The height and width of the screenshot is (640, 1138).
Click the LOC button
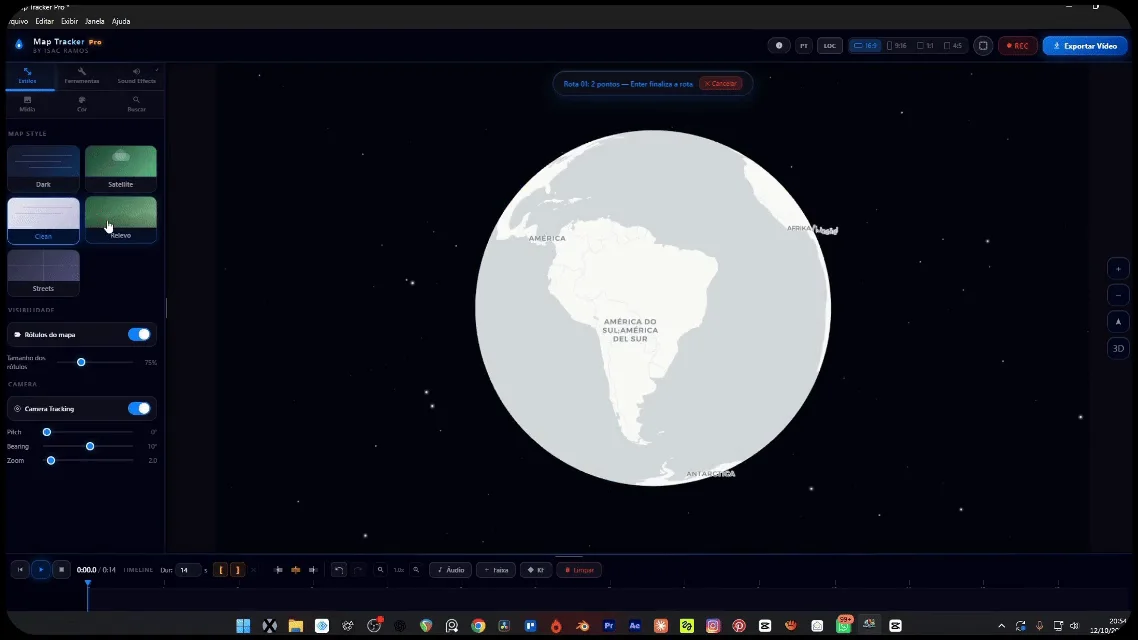pyautogui.click(x=830, y=46)
